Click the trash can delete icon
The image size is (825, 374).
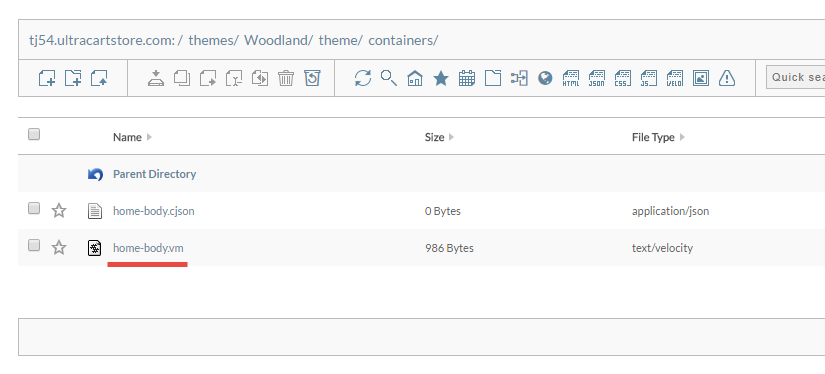click(x=286, y=78)
